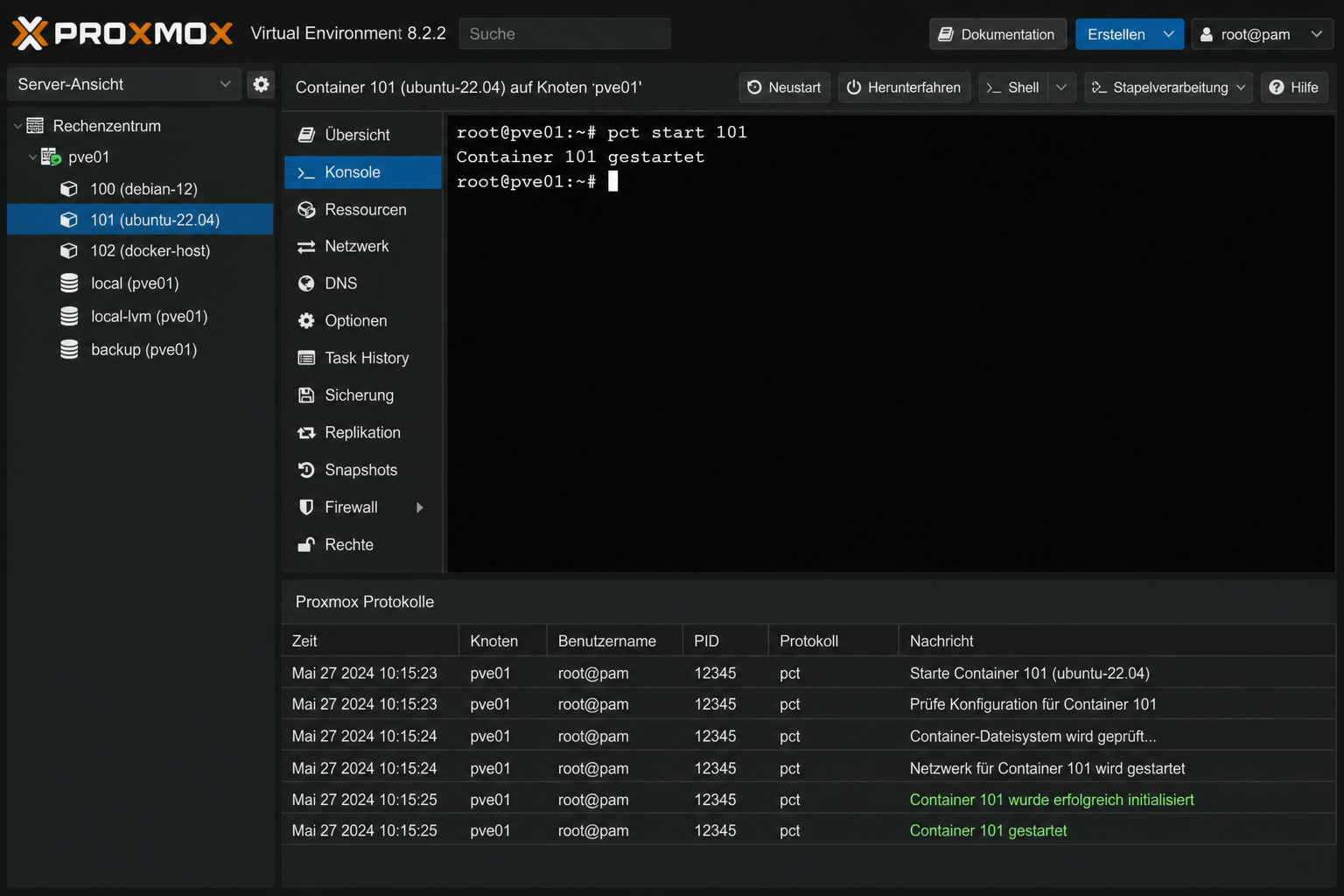Click the Ressourcen cube icon

point(306,210)
